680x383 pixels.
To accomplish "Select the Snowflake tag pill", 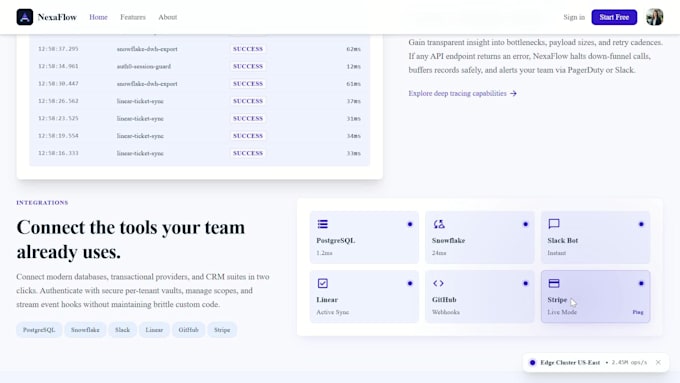I will pos(85,330).
